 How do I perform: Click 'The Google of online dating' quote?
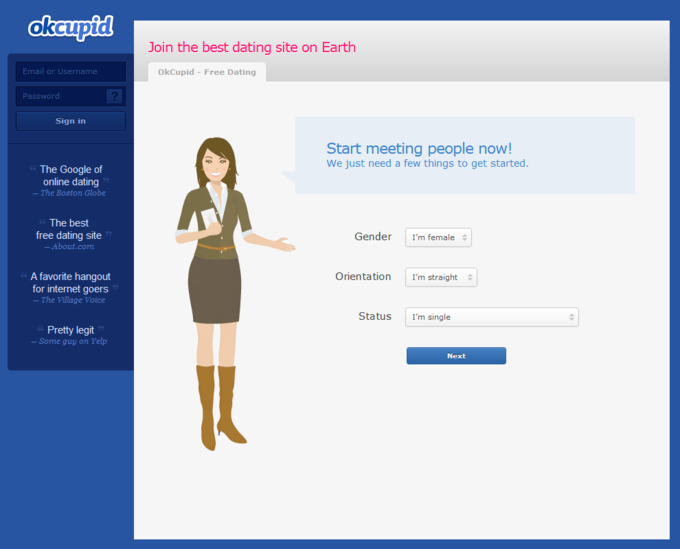pyautogui.click(x=71, y=175)
